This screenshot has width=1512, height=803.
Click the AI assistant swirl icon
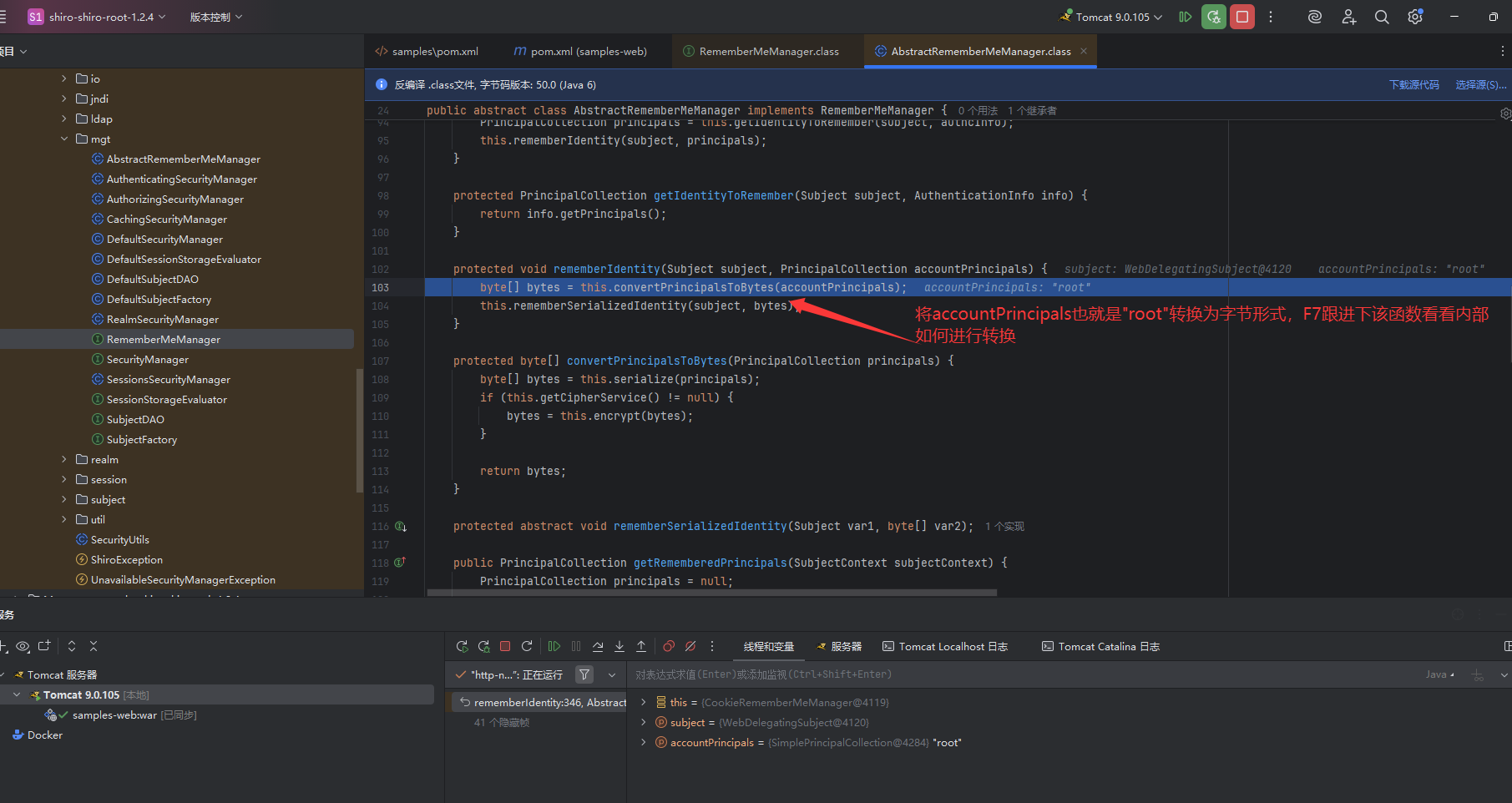click(x=1314, y=17)
